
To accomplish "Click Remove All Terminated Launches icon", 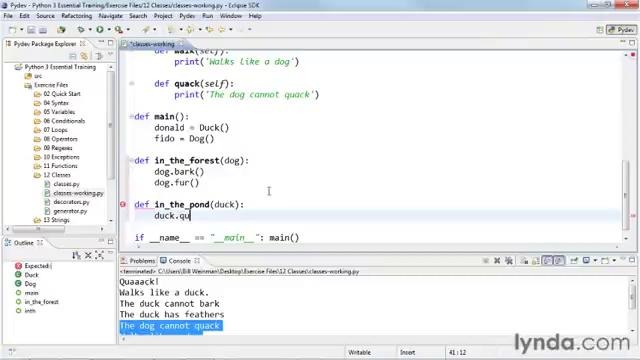I will click(x=509, y=260).
